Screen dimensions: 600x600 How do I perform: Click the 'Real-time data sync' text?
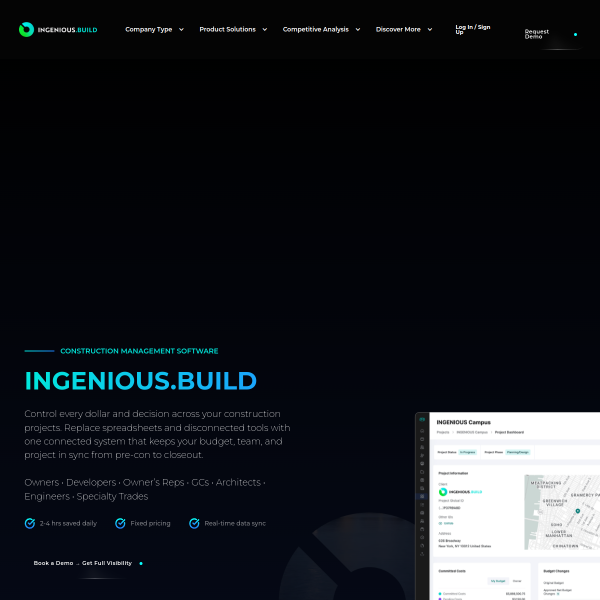click(235, 523)
